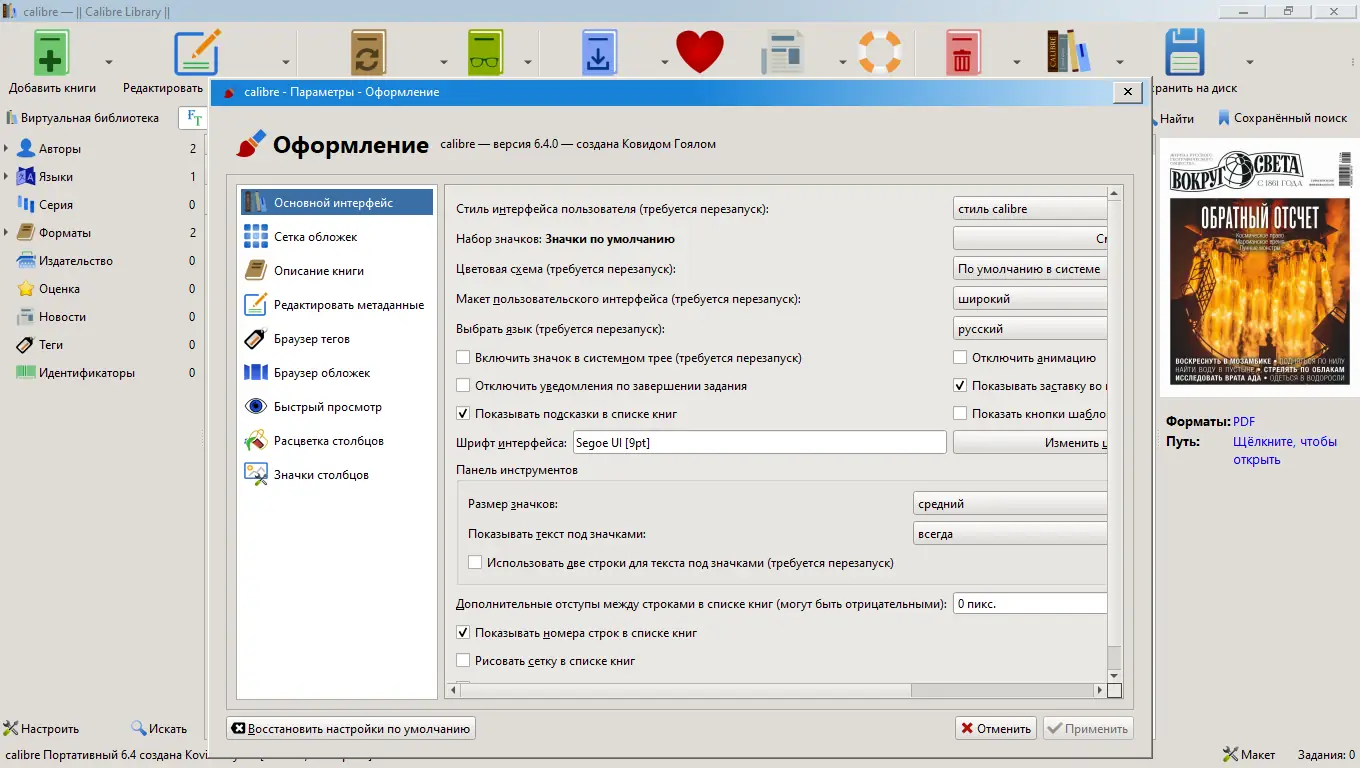Click the Изменить font button
Image resolution: width=1360 pixels, height=768 pixels.
1030,442
